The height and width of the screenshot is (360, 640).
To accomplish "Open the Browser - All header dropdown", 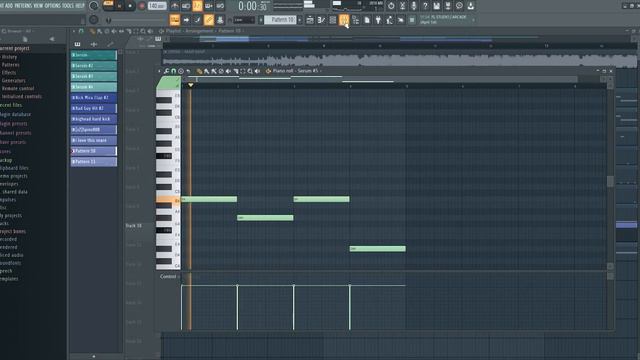I will (x=18, y=31).
